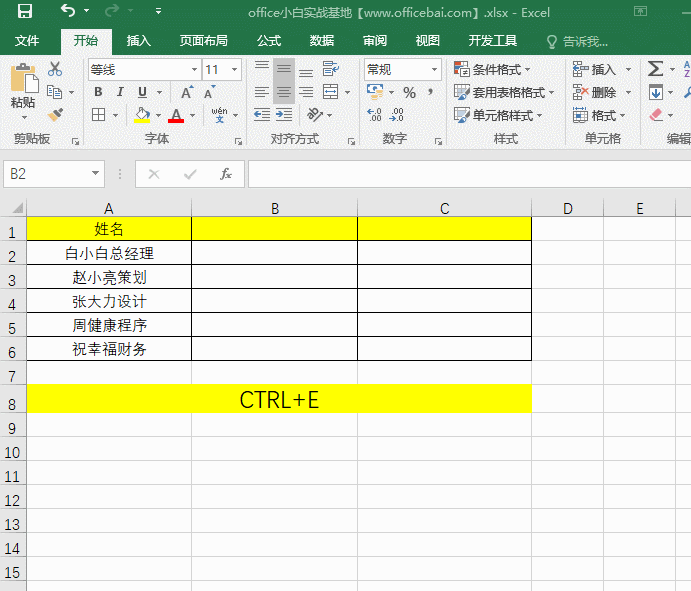Undo the last action
Image resolution: width=691 pixels, height=591 pixels.
[68, 10]
